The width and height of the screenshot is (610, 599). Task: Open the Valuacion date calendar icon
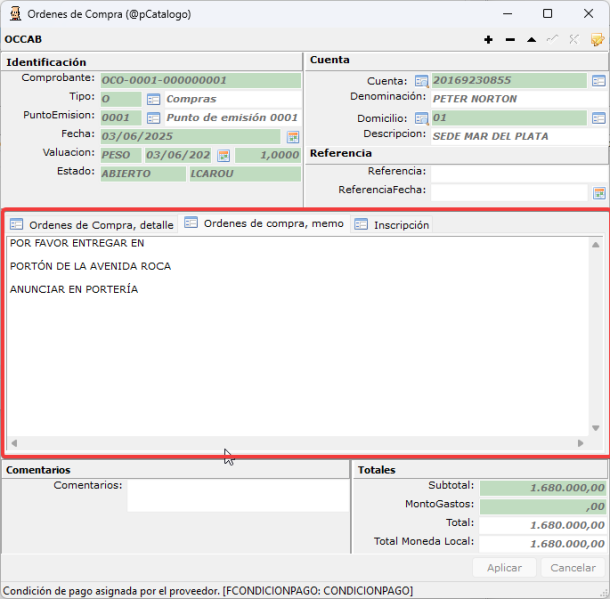pyautogui.click(x=223, y=155)
